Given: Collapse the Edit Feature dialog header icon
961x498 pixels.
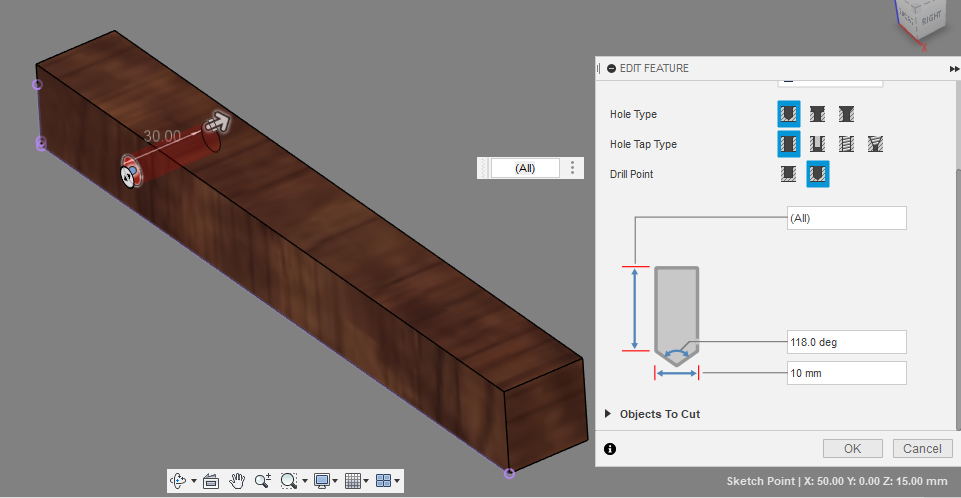Looking at the screenshot, I should 612,69.
